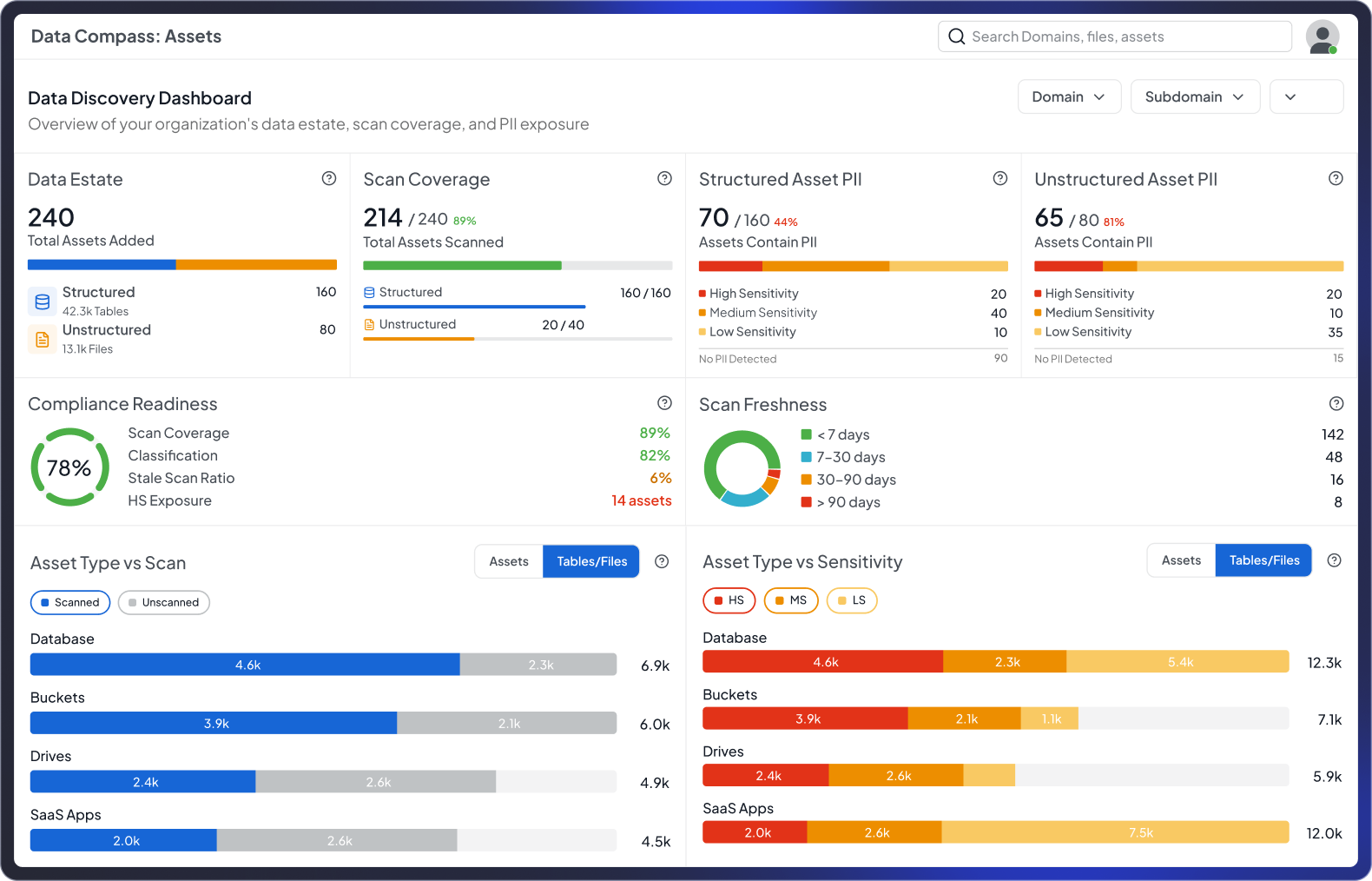Open the user profile avatar
Viewport: 1372px width, 881px height.
[x=1323, y=36]
